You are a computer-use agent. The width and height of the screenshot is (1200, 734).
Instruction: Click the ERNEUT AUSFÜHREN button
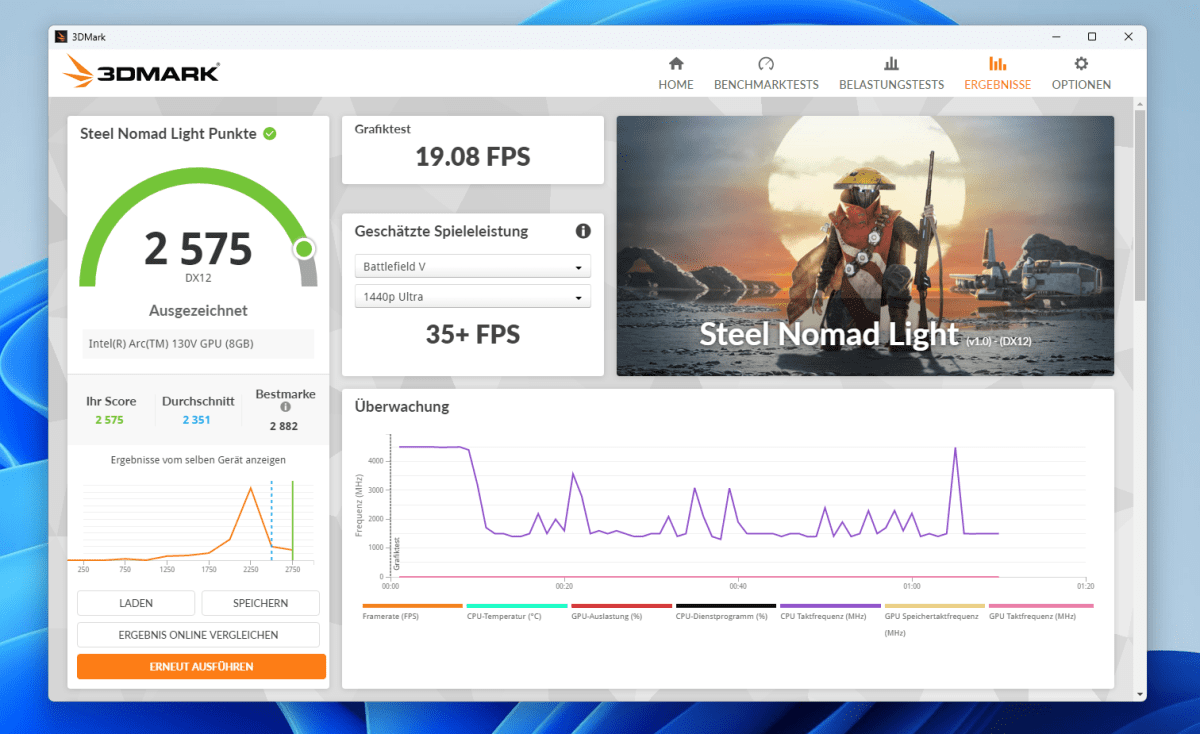tap(201, 667)
